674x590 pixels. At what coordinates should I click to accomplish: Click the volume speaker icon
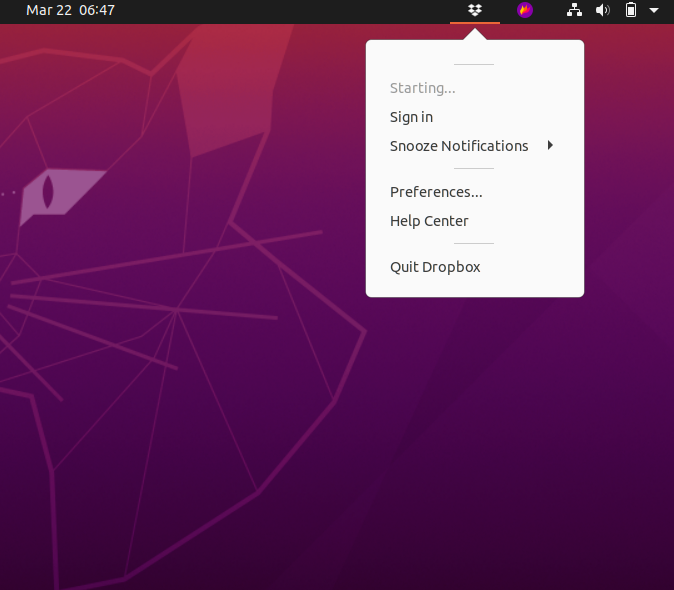click(x=602, y=10)
